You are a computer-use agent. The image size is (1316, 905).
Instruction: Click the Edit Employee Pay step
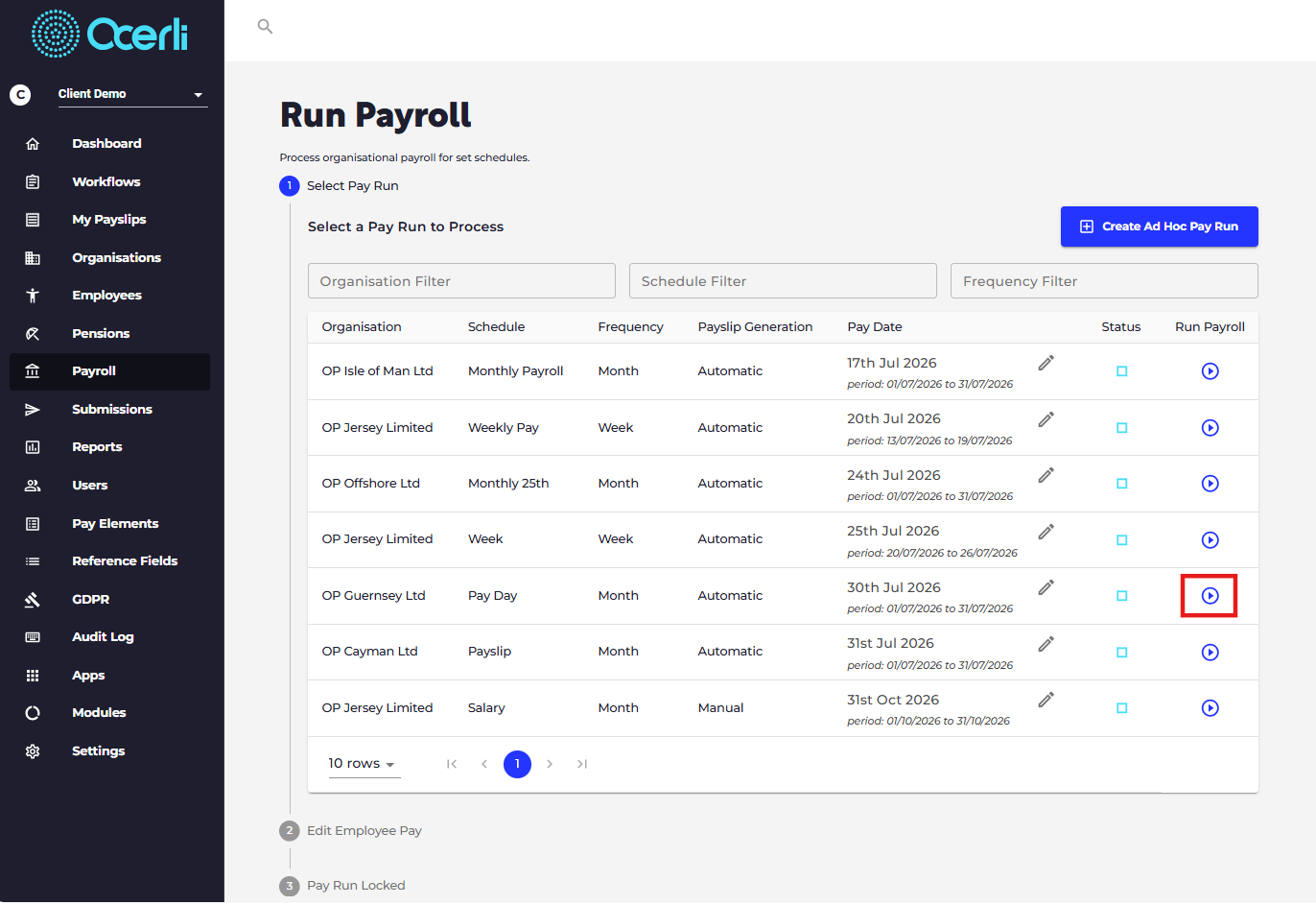pos(351,831)
